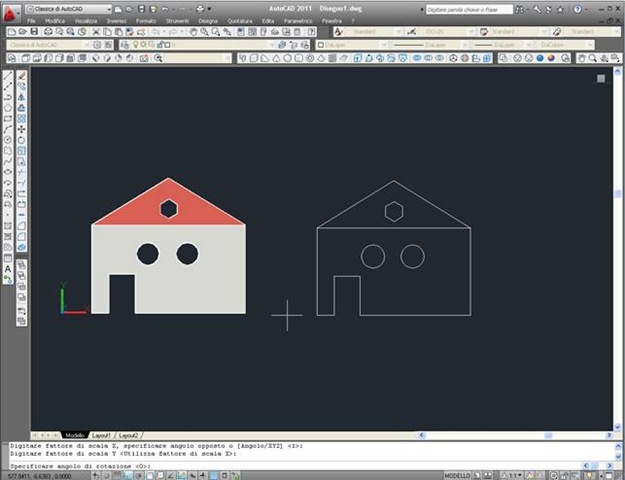The height and width of the screenshot is (480, 625).
Task: Select the Line draw tool
Action: [8, 75]
